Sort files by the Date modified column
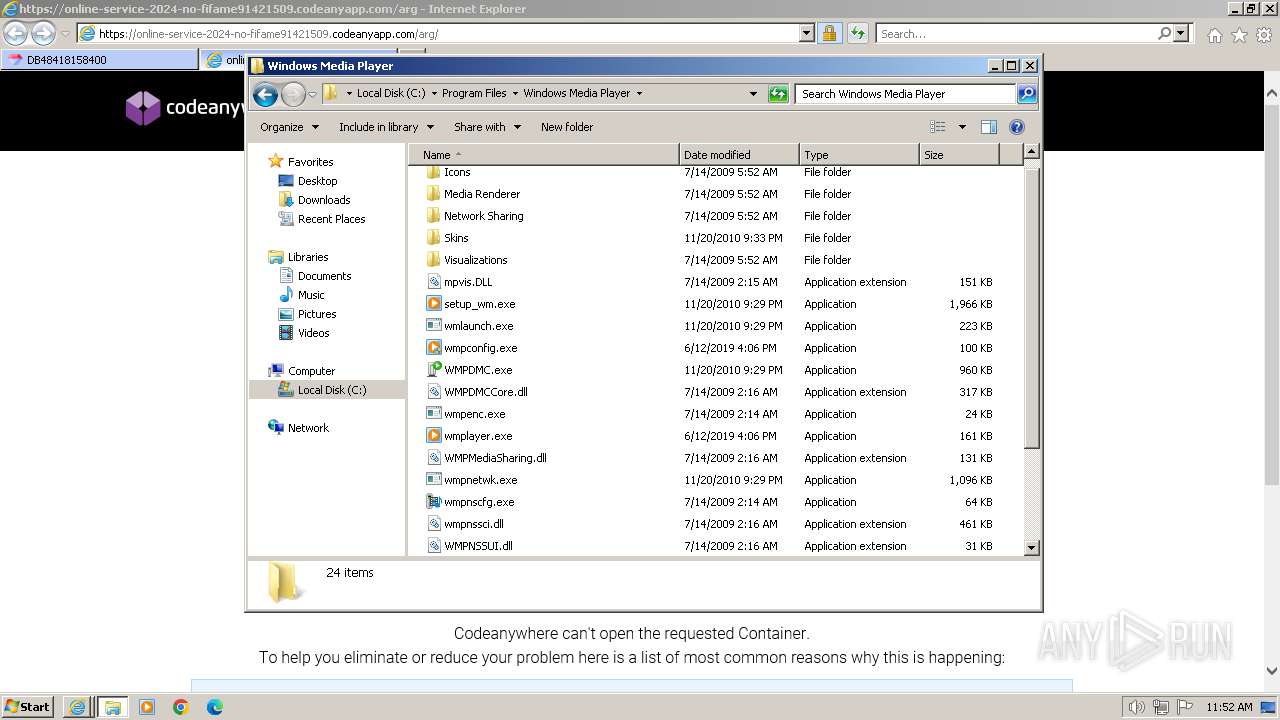This screenshot has height=720, width=1280. 739,155
